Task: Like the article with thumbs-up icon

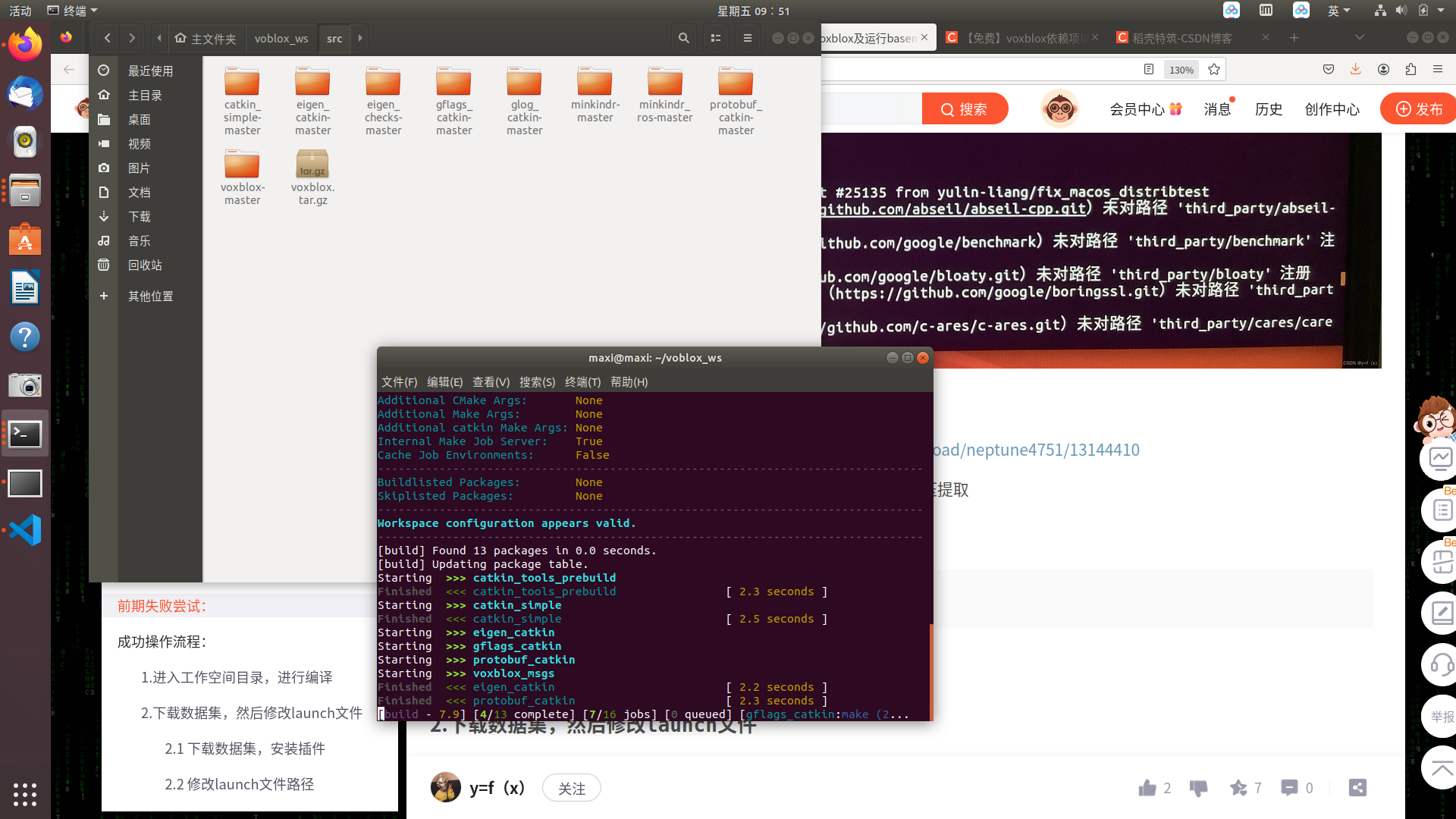Action: click(x=1147, y=788)
